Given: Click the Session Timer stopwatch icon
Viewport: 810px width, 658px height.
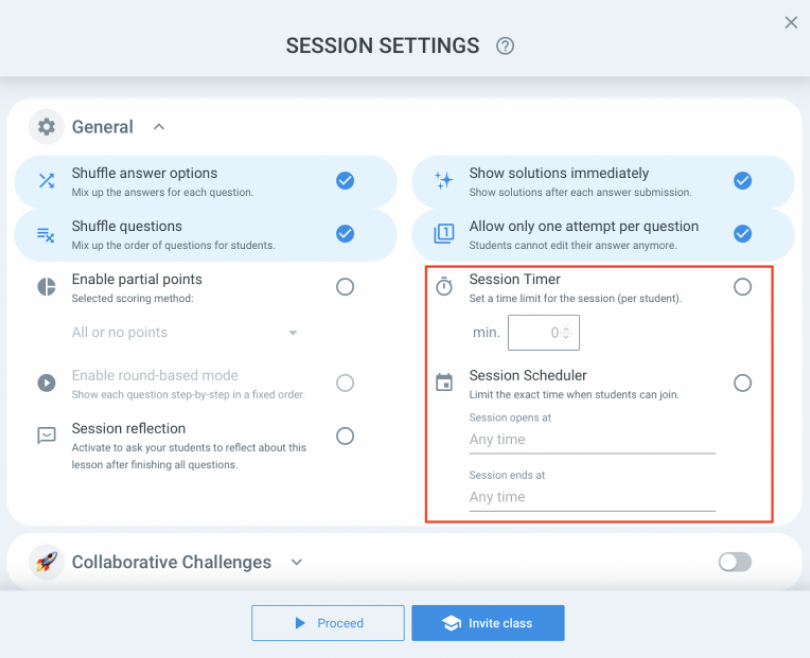Looking at the screenshot, I should tap(444, 287).
